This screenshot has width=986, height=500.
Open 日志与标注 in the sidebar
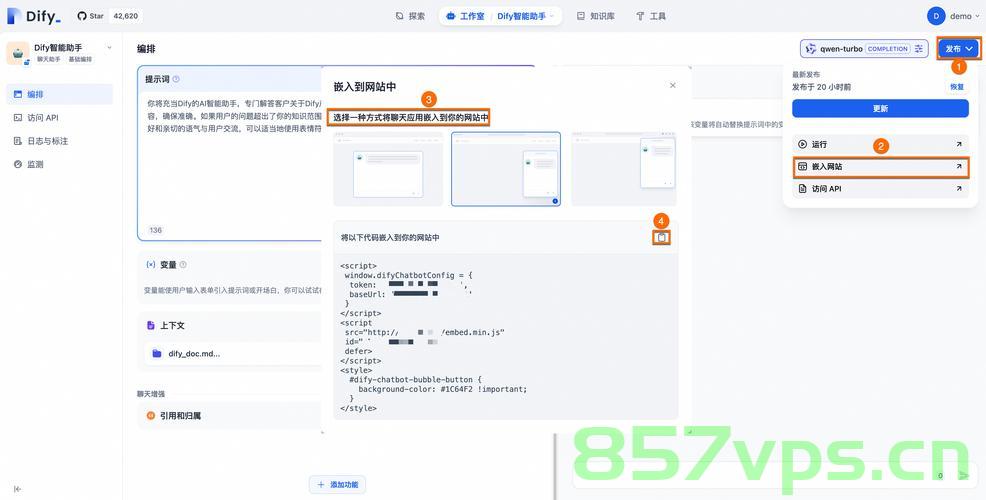[x=60, y=141]
